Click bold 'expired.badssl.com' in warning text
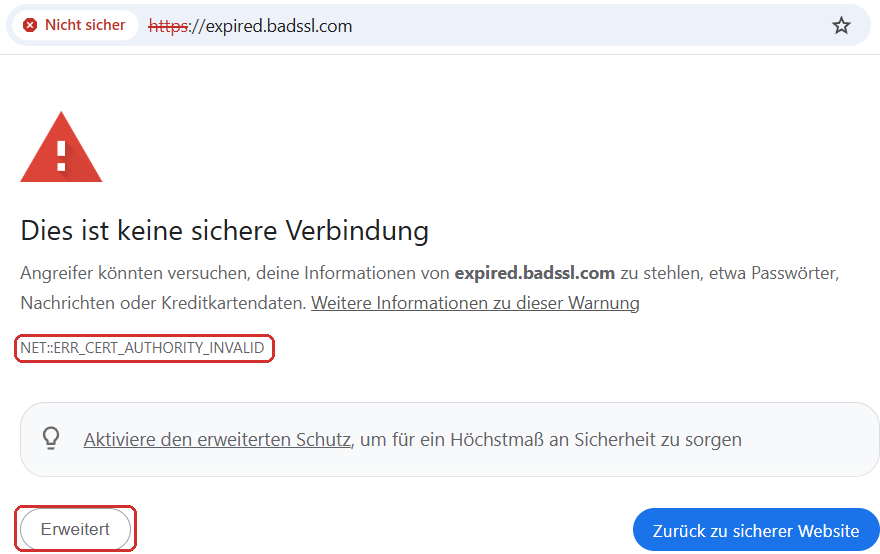This screenshot has height=554, width=880. pos(534,273)
